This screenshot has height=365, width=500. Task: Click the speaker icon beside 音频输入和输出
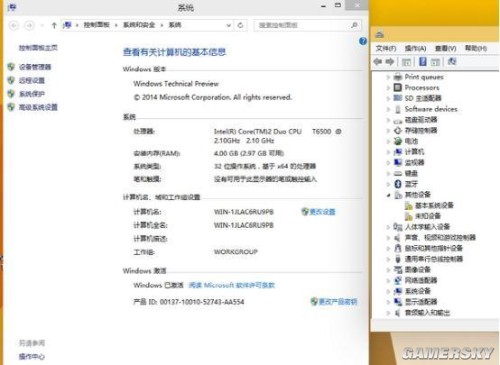pyautogui.click(x=398, y=313)
